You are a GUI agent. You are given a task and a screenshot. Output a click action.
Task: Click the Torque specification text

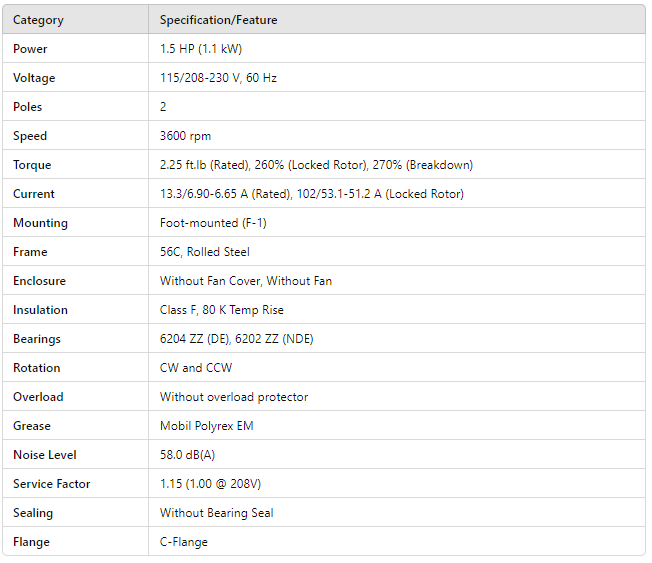[316, 165]
